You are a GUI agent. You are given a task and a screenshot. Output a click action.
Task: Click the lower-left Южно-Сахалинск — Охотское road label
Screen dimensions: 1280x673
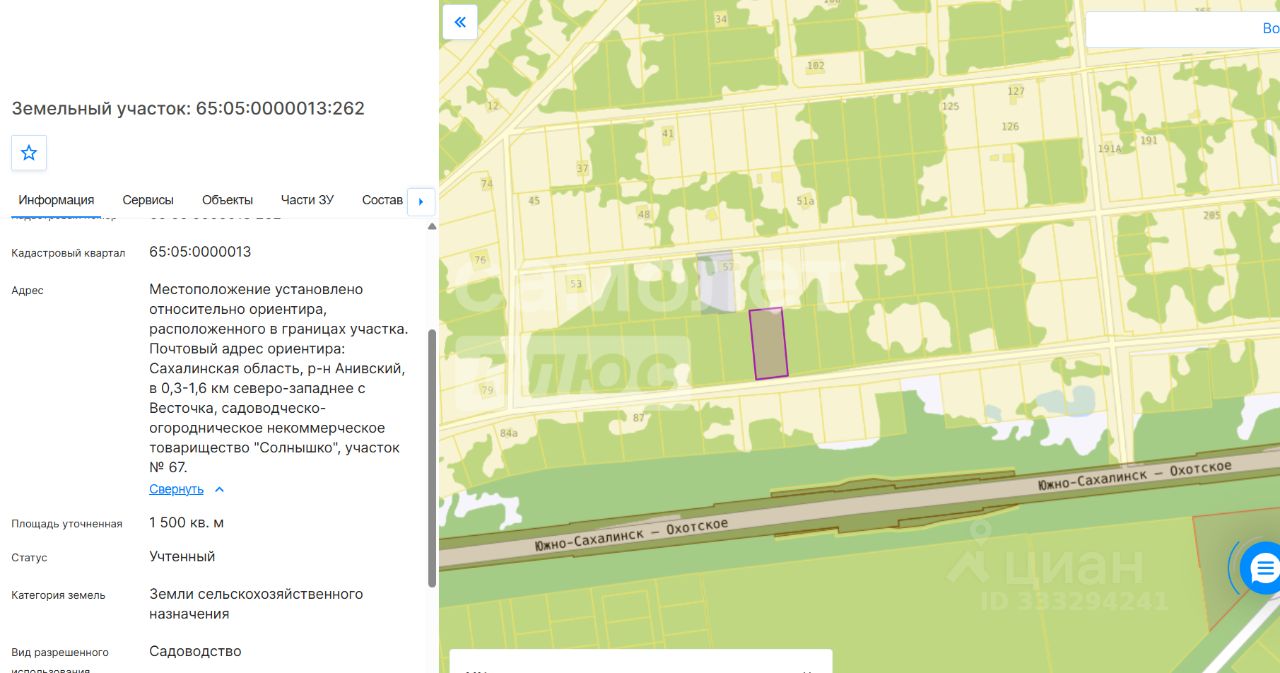click(x=632, y=535)
